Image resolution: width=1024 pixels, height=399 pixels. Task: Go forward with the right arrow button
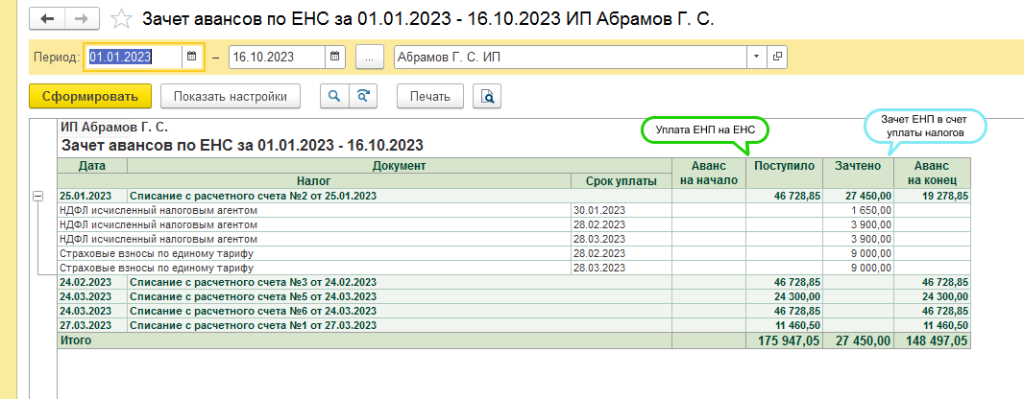coord(82,19)
